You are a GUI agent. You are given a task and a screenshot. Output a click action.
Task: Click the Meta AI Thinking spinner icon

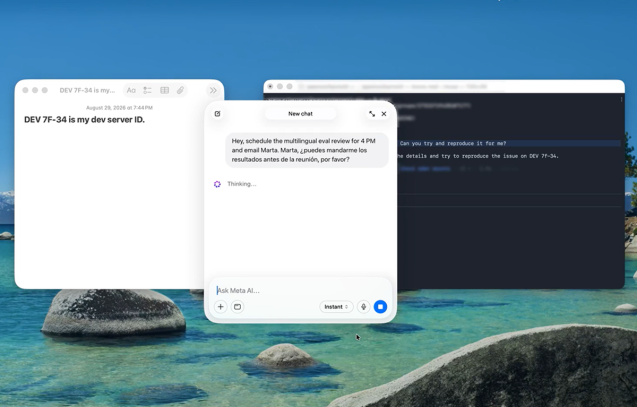[x=217, y=184]
